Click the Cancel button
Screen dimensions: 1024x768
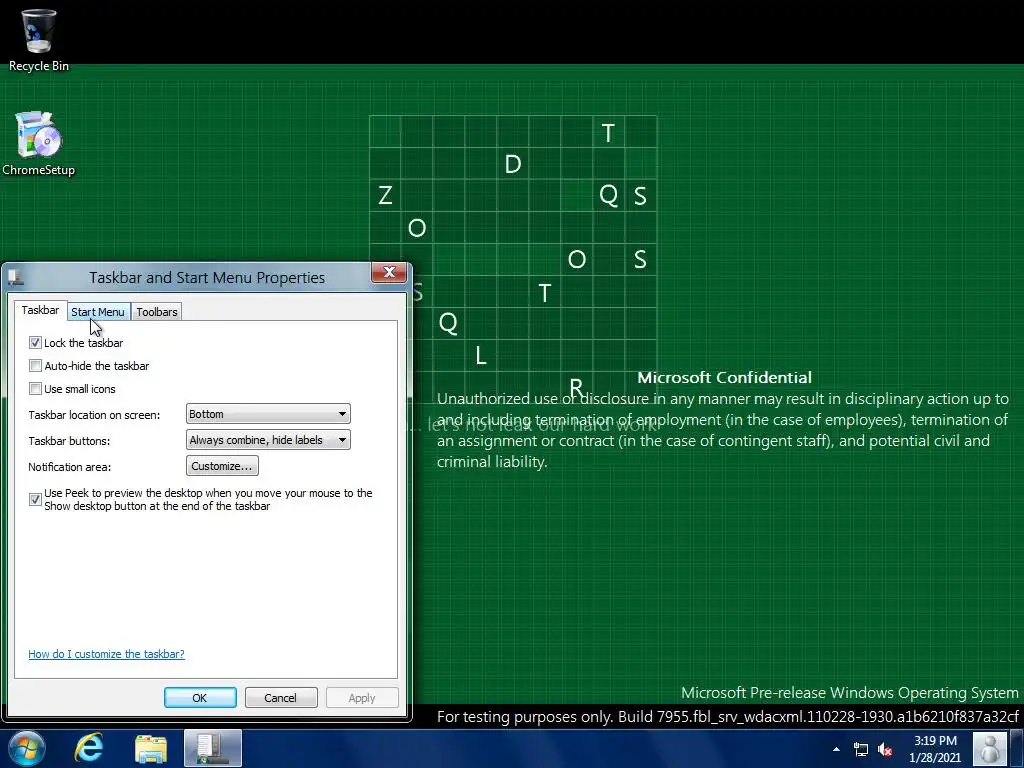coord(281,697)
